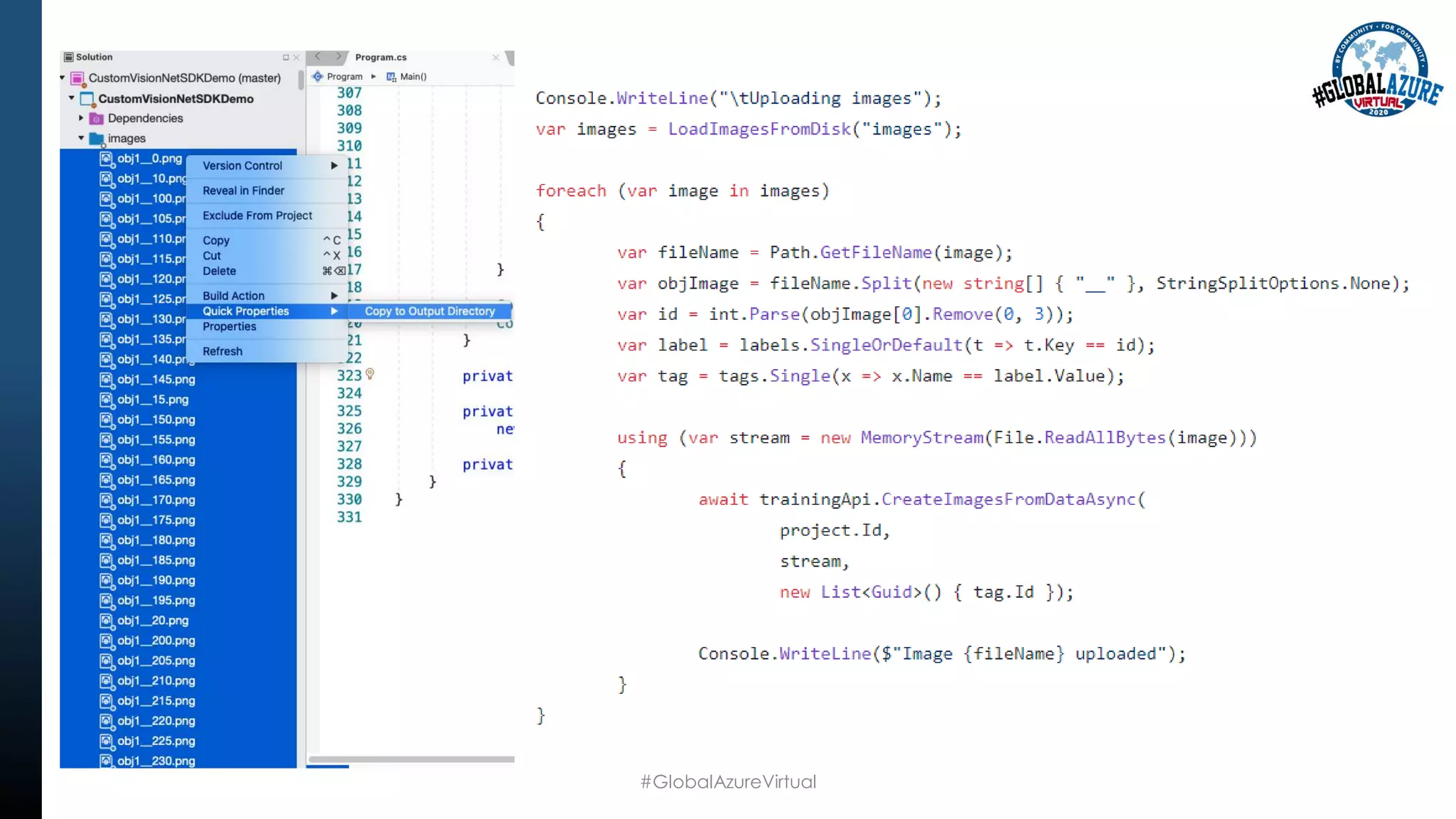Navigate forward with the right arrow
This screenshot has height=819, width=1456.
coord(338,57)
